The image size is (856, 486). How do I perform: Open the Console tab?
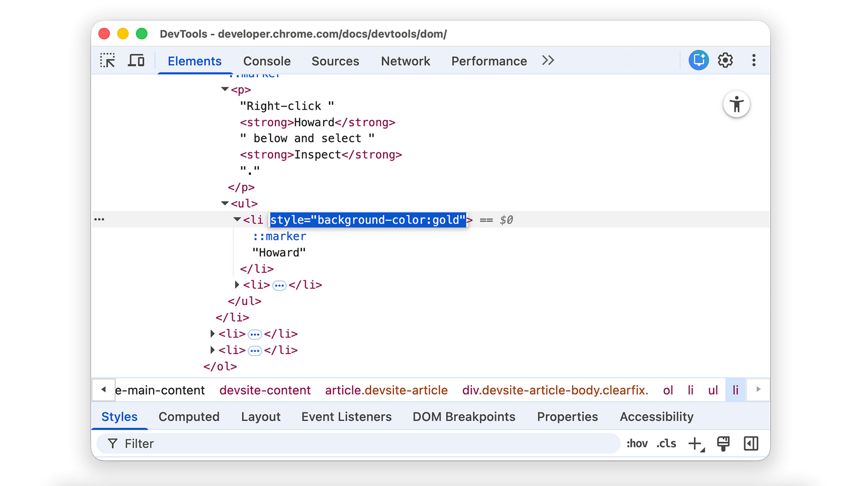[266, 61]
